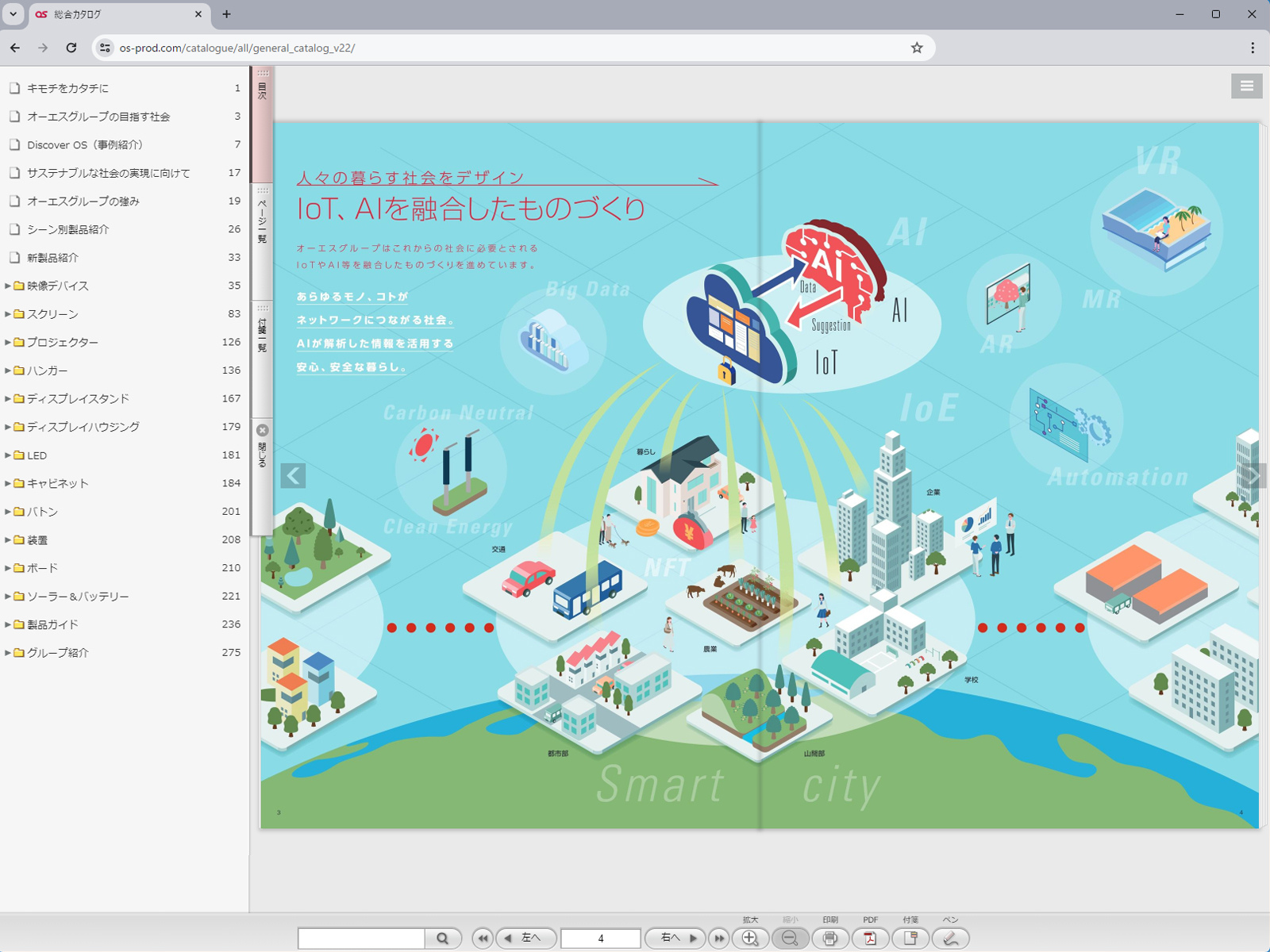Screen dimensions: 1270x952
Task: Select the 総合カタログ browser tab
Action: (x=119, y=14)
